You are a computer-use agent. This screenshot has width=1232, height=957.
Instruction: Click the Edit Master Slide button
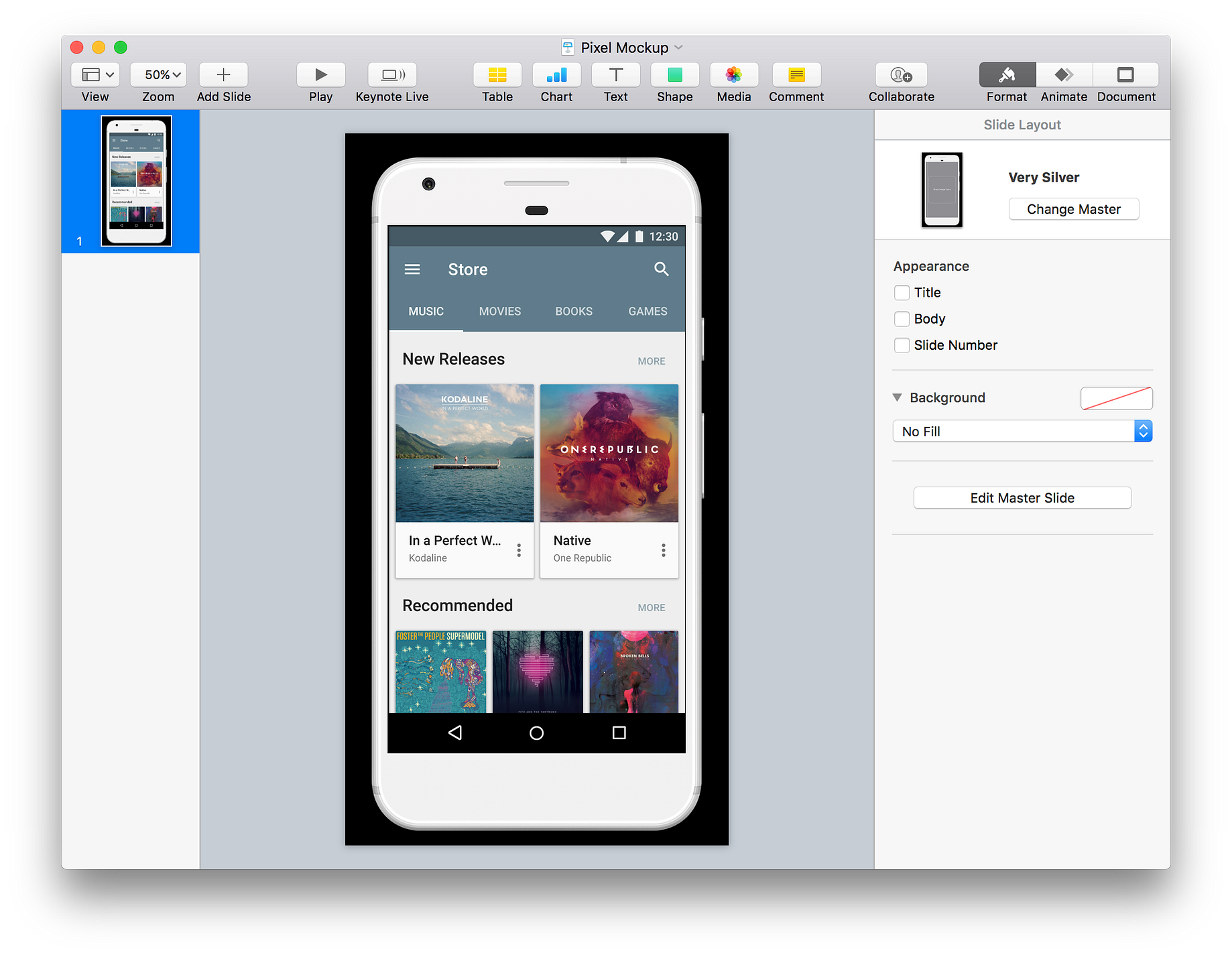[x=1022, y=498]
